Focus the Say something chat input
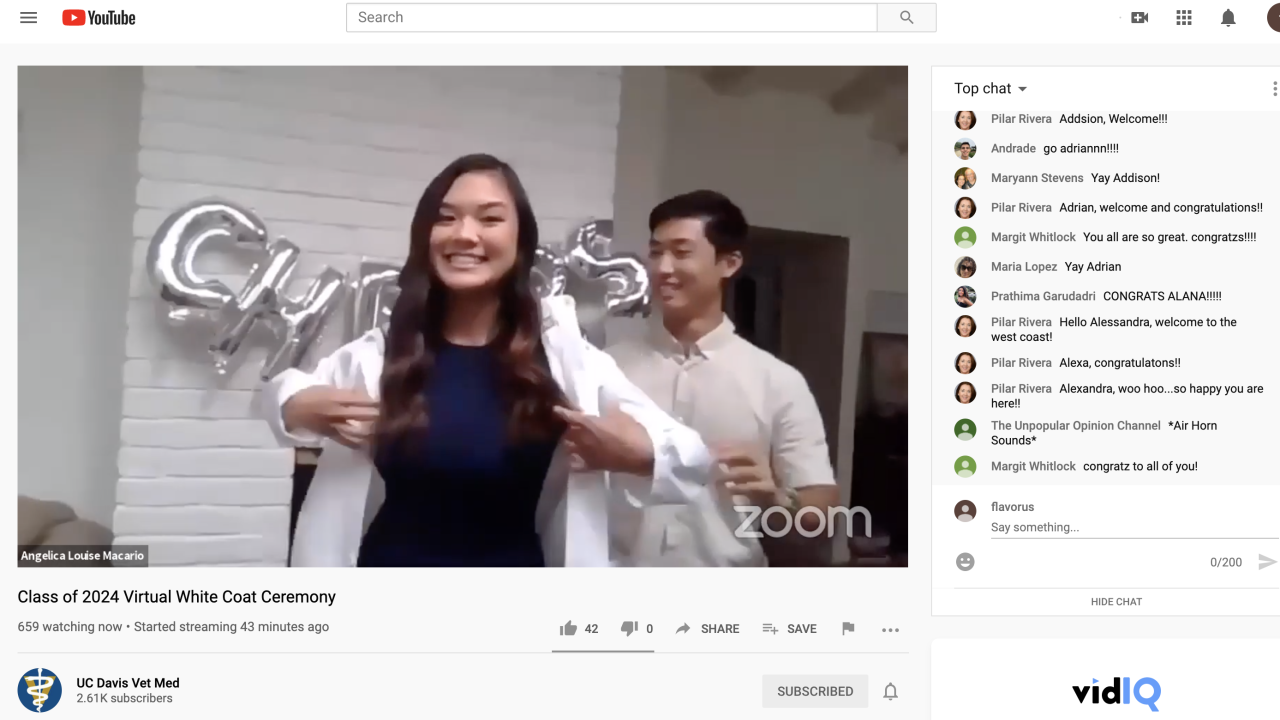Viewport: 1280px width, 720px height. click(1100, 527)
